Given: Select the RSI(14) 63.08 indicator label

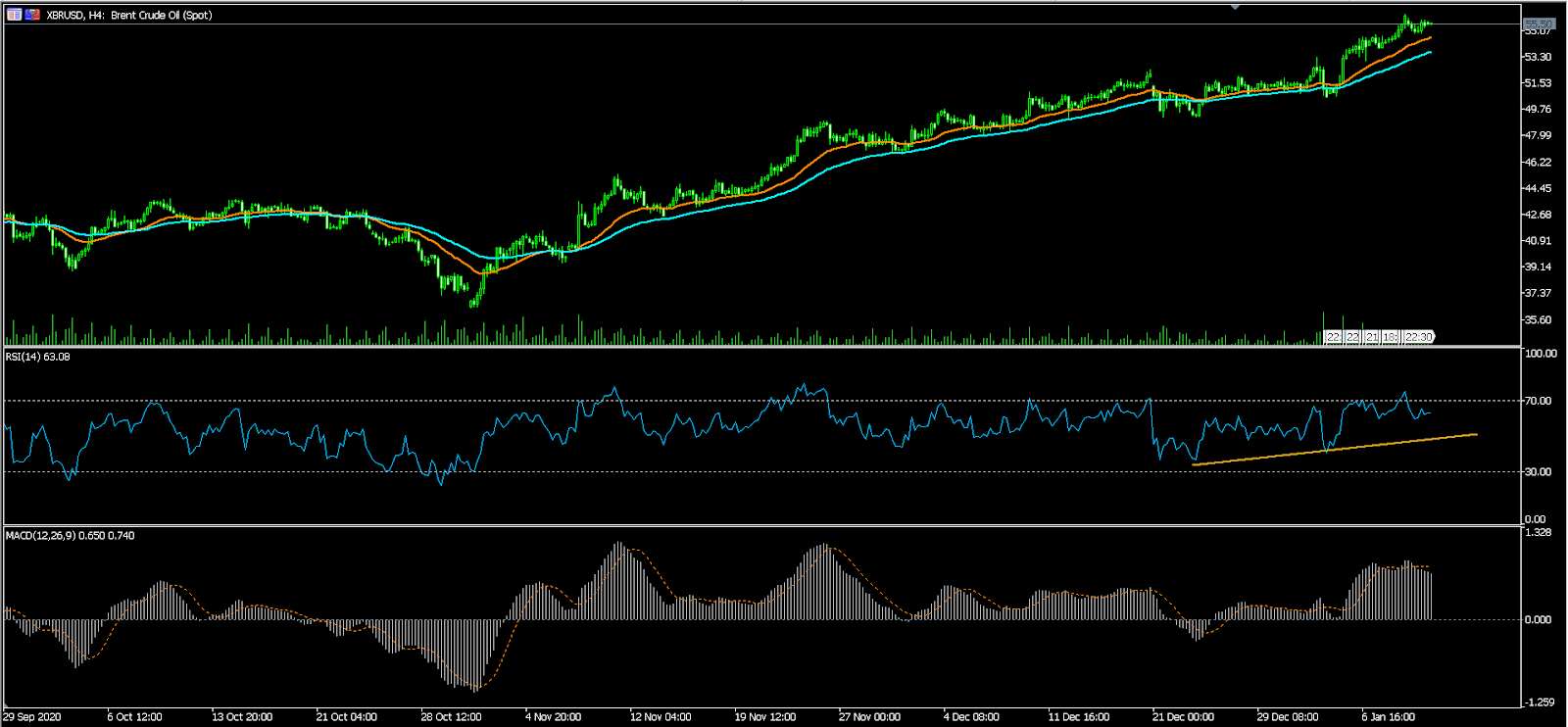Looking at the screenshot, I should coord(38,357).
